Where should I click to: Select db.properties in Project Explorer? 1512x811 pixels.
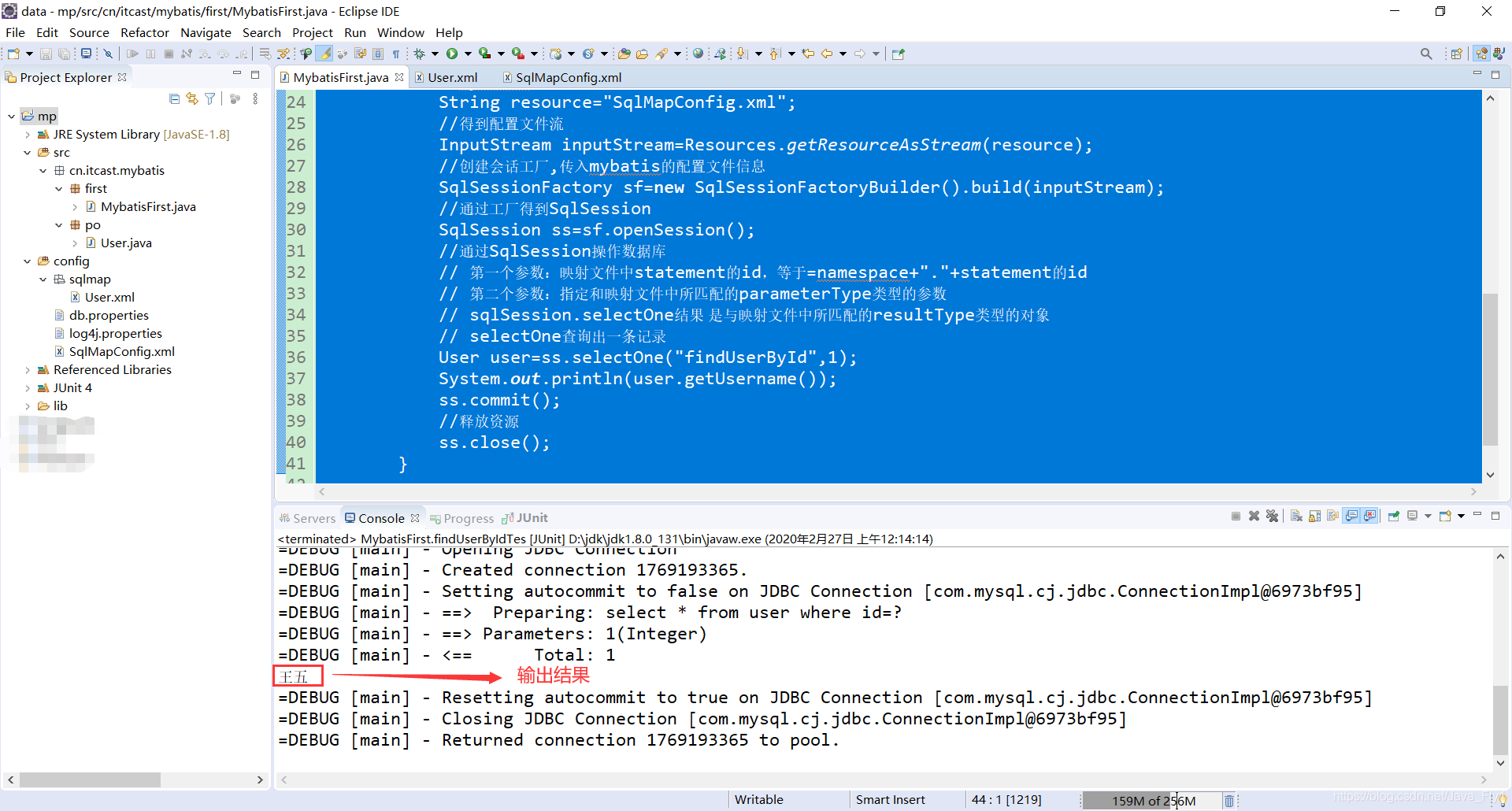(x=109, y=316)
